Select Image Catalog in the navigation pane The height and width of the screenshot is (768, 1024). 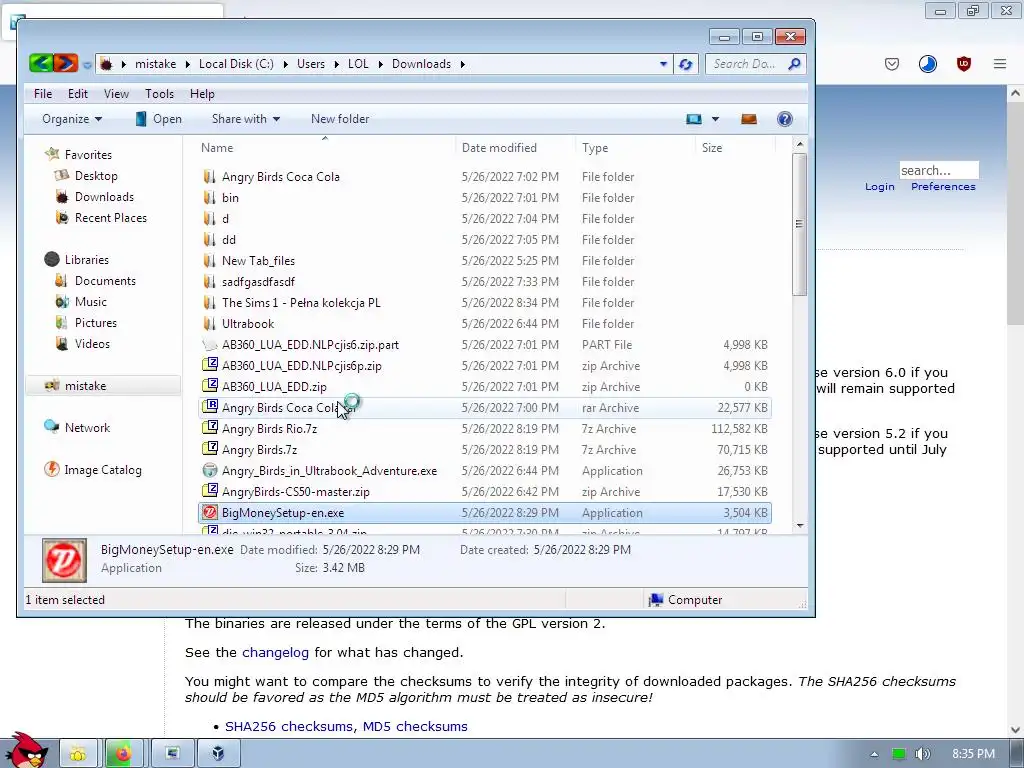click(103, 470)
